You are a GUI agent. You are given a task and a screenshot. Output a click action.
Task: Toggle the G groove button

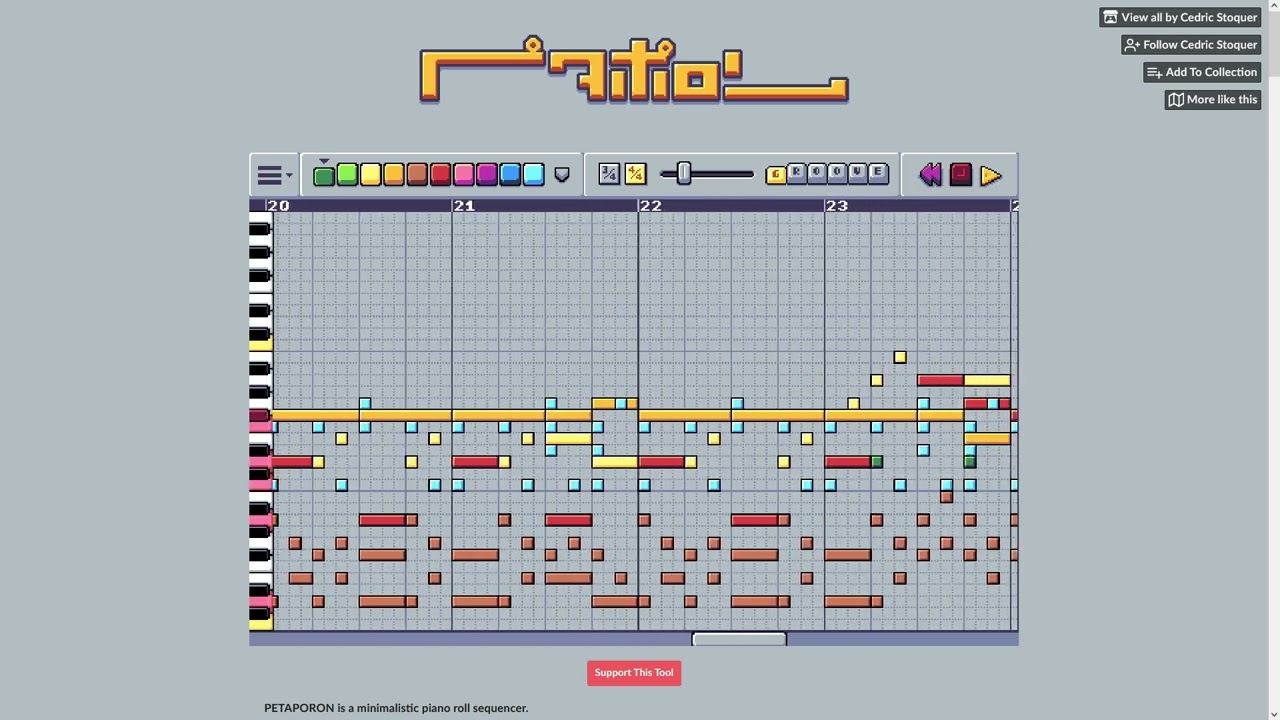(776, 175)
